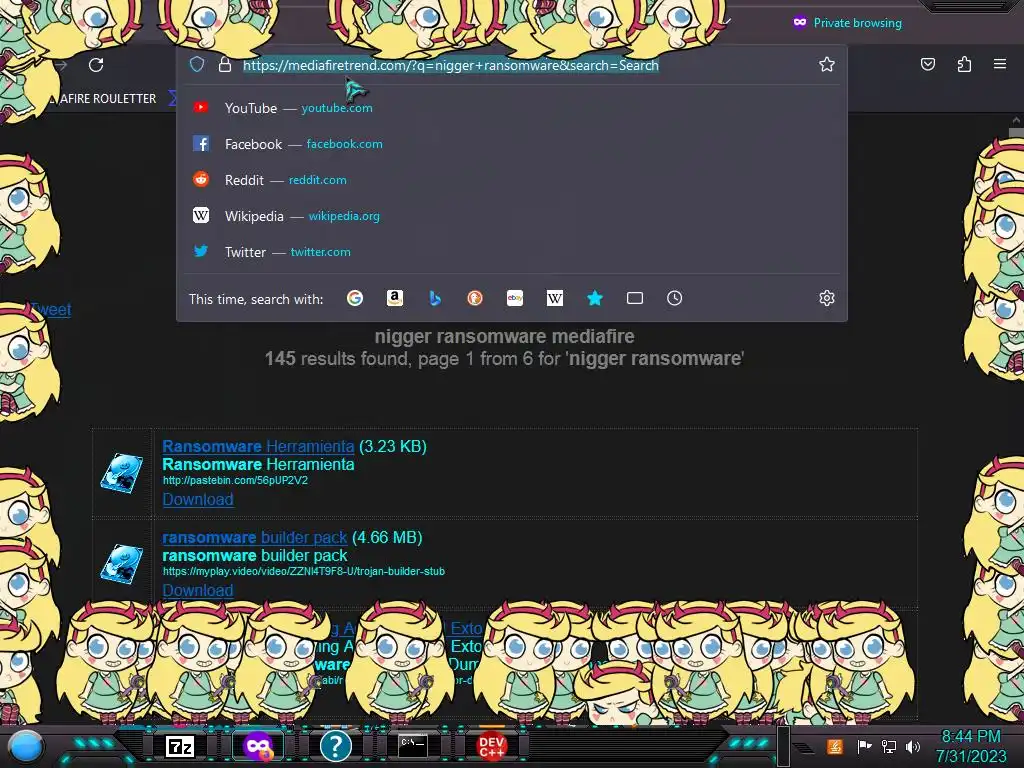Open Action Center flag tray icon
Screen dimensions: 1024x768
coord(864,746)
